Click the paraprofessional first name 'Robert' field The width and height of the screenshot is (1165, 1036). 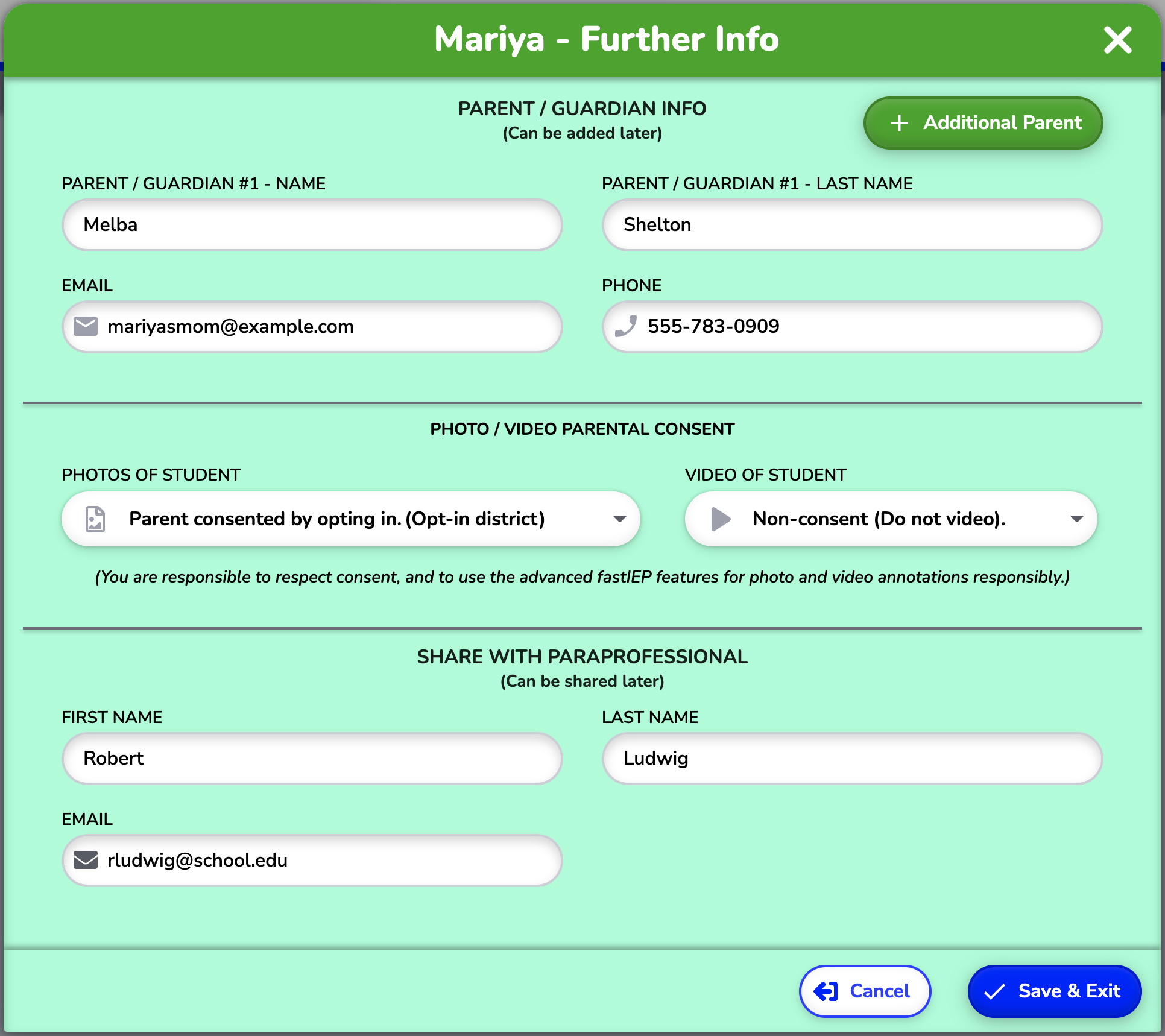(312, 759)
